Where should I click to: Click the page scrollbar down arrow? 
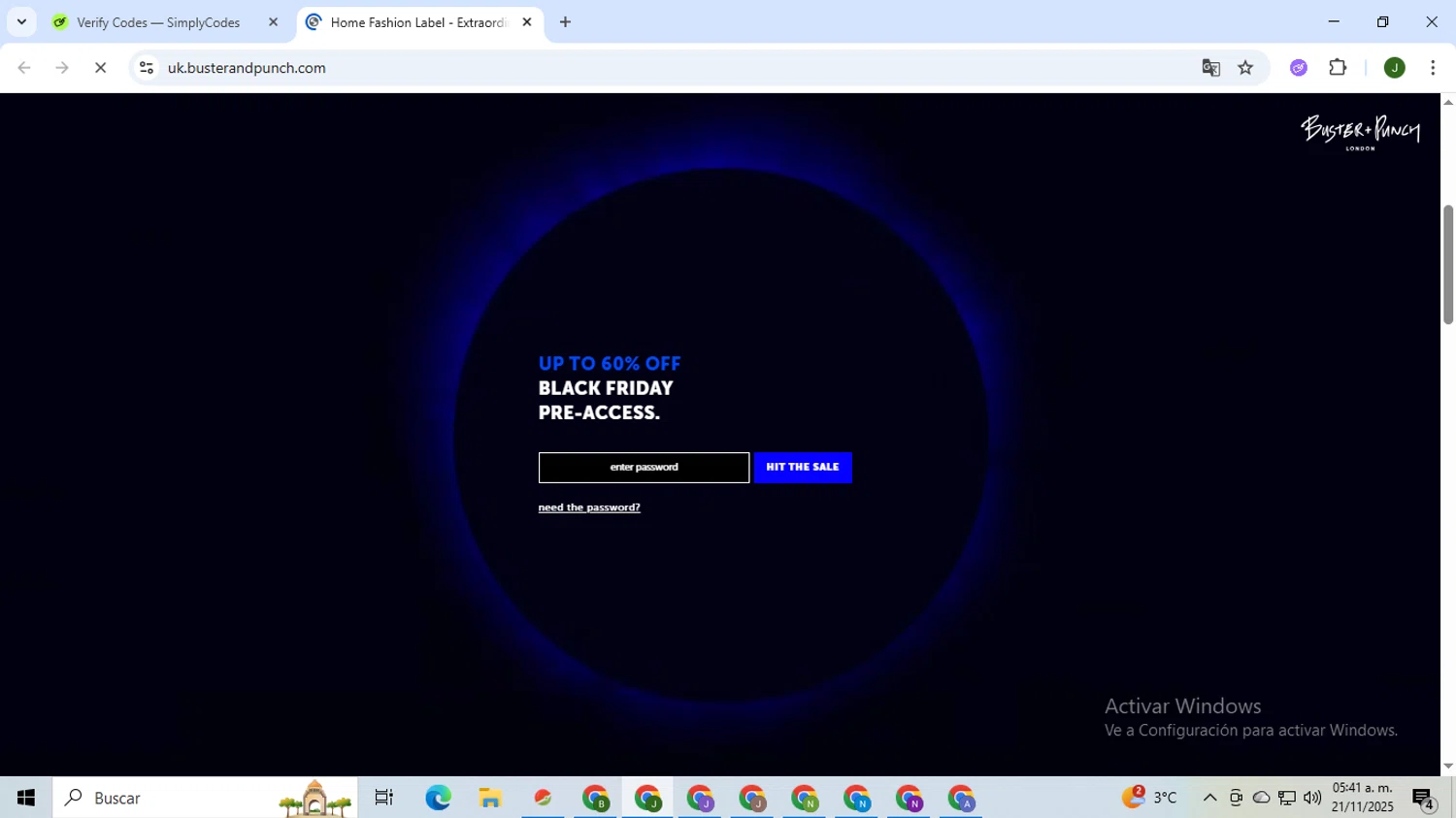coord(1448,767)
